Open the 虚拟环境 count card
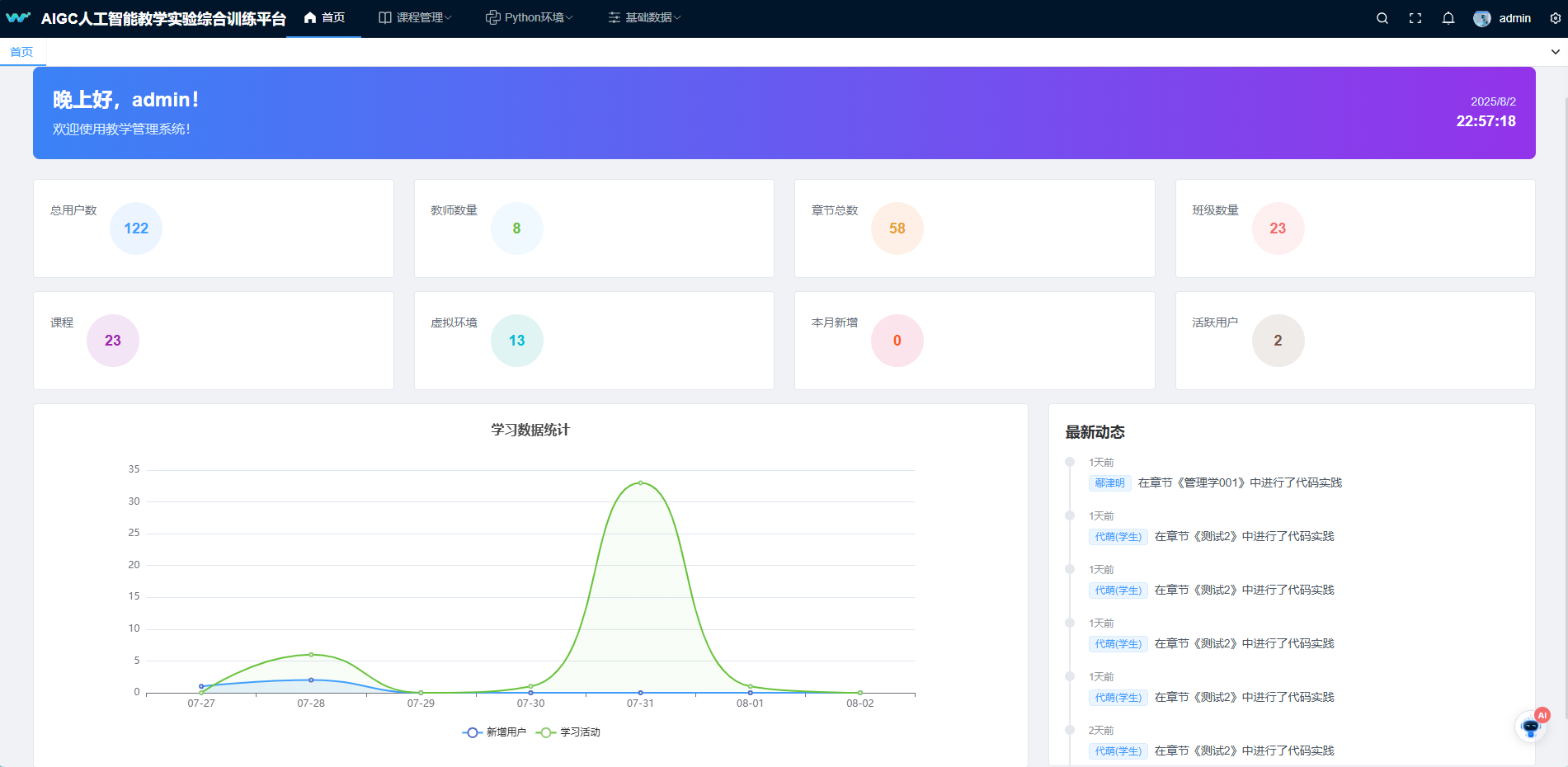Image resolution: width=1568 pixels, height=767 pixels. coord(593,341)
